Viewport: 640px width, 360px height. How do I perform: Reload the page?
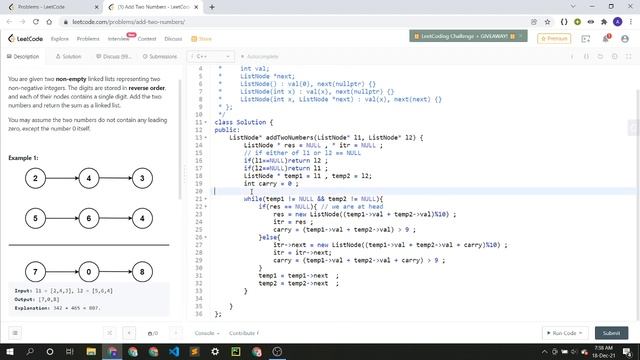36,22
